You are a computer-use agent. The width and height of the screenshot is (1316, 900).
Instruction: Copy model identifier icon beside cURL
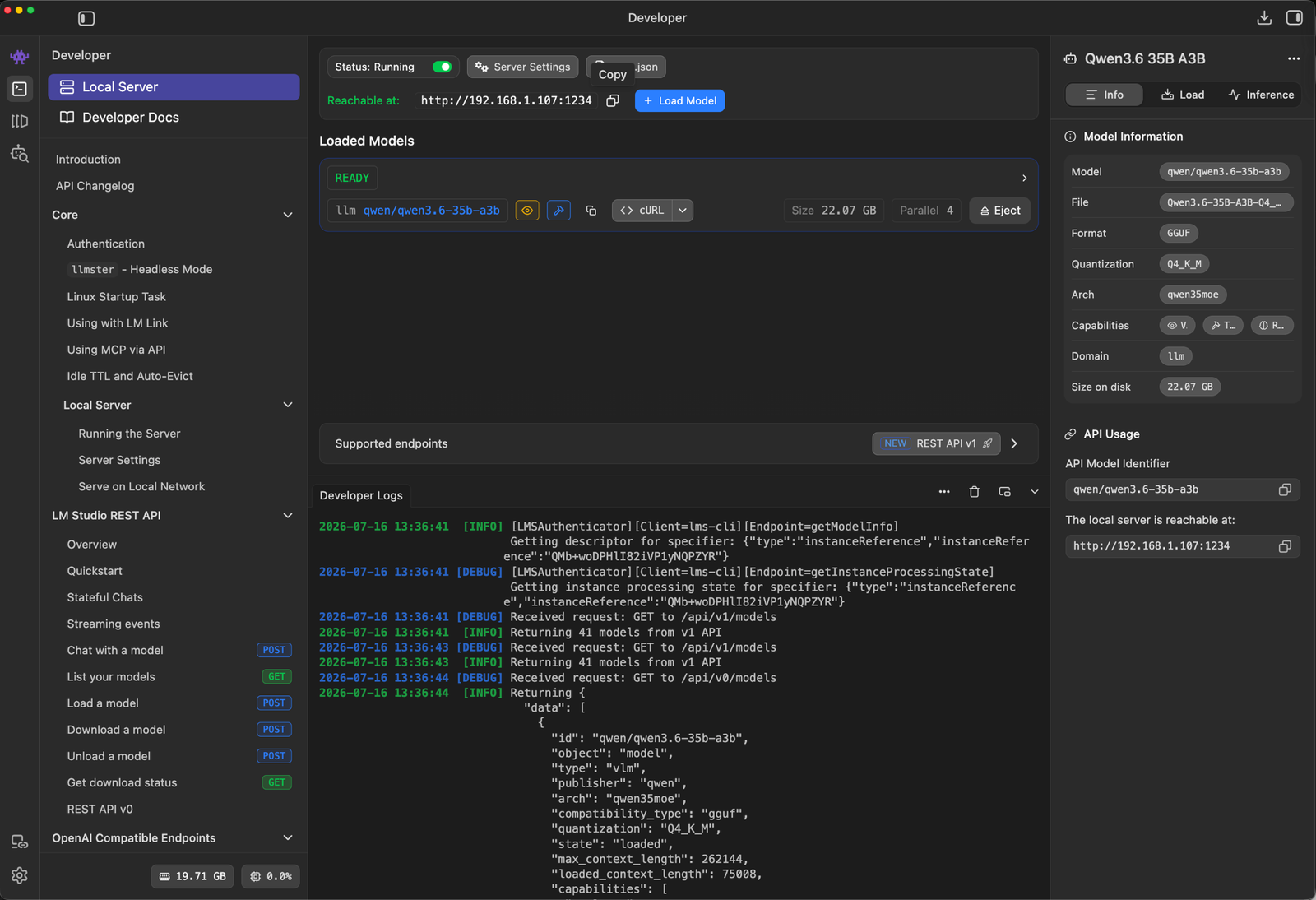(x=591, y=211)
